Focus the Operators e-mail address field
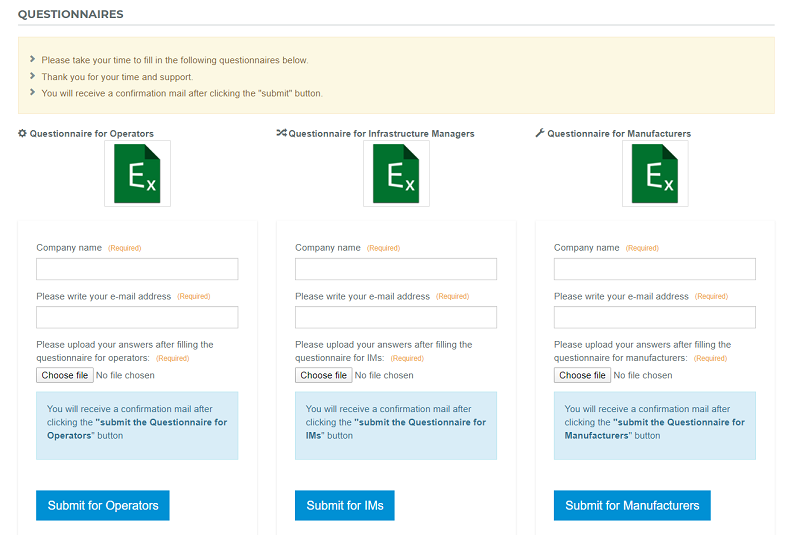Image resolution: width=800 pixels, height=535 pixels. [x=137, y=317]
